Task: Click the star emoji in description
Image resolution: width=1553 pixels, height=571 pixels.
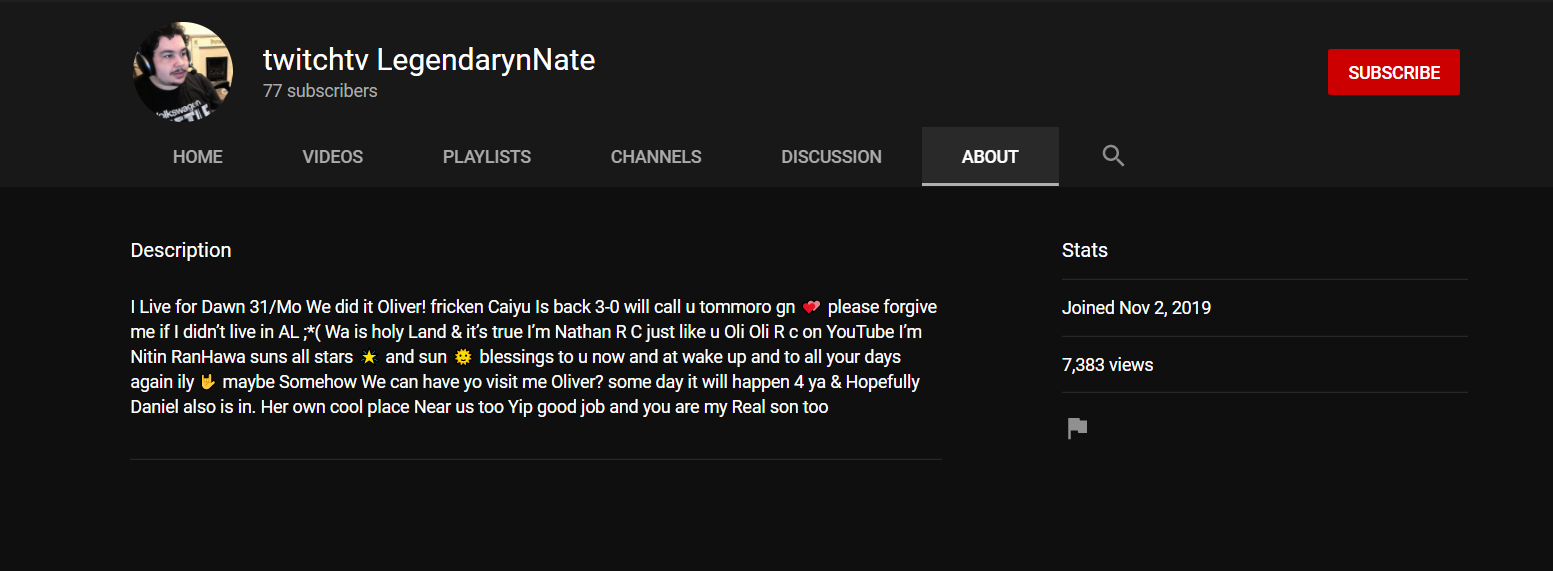Action: click(x=369, y=357)
